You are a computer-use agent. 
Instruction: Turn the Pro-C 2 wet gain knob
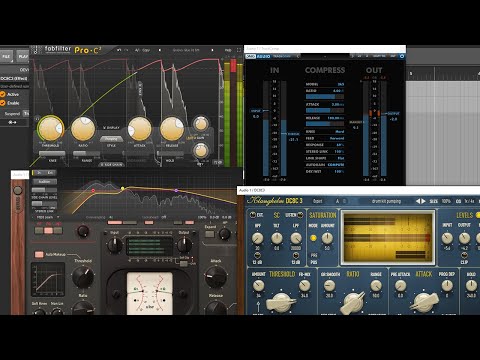point(201,124)
